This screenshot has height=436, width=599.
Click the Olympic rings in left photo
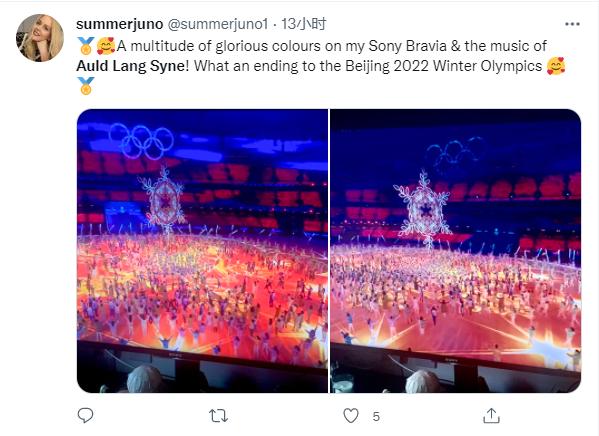click(142, 141)
